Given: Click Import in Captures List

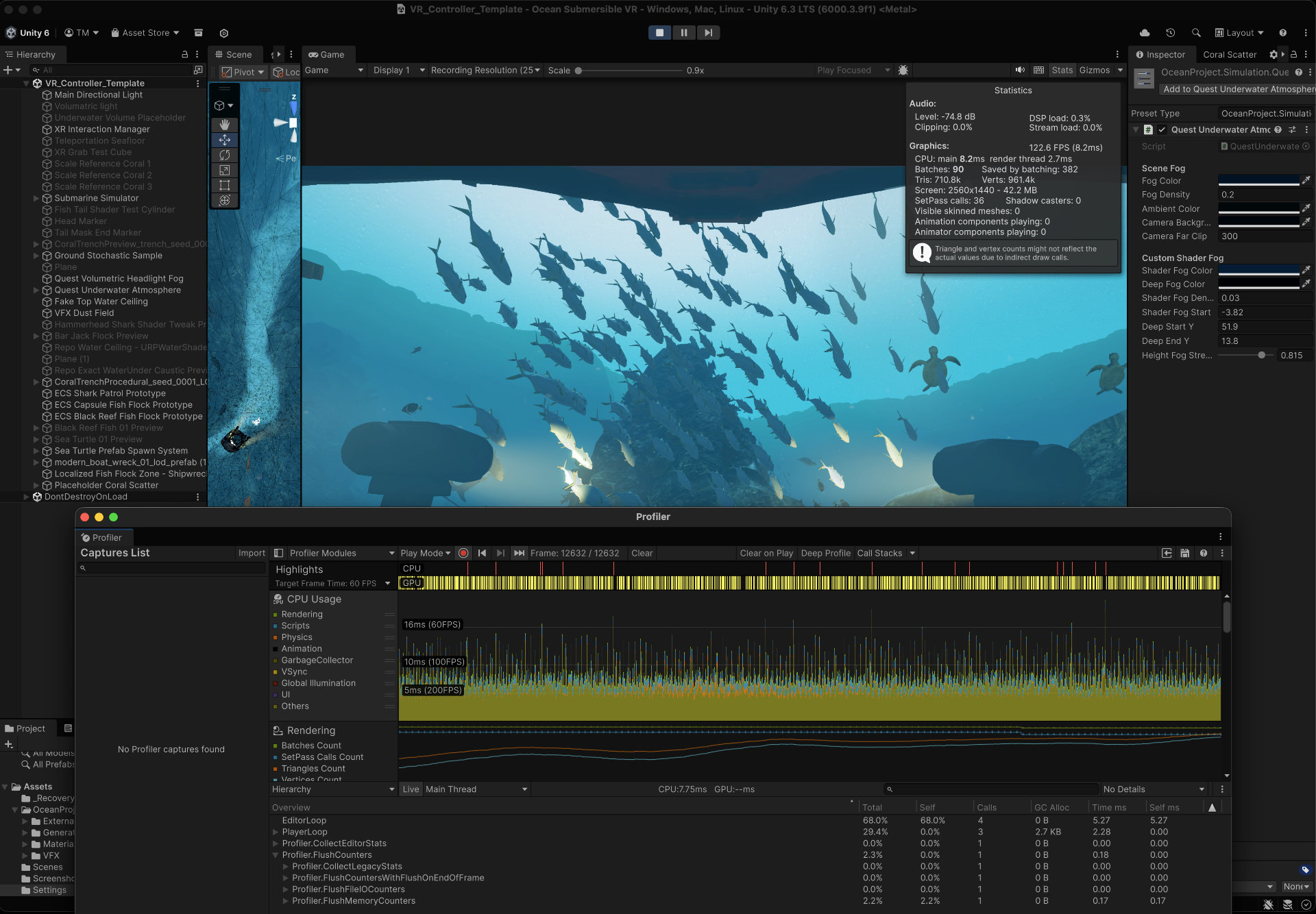Looking at the screenshot, I should (x=252, y=553).
